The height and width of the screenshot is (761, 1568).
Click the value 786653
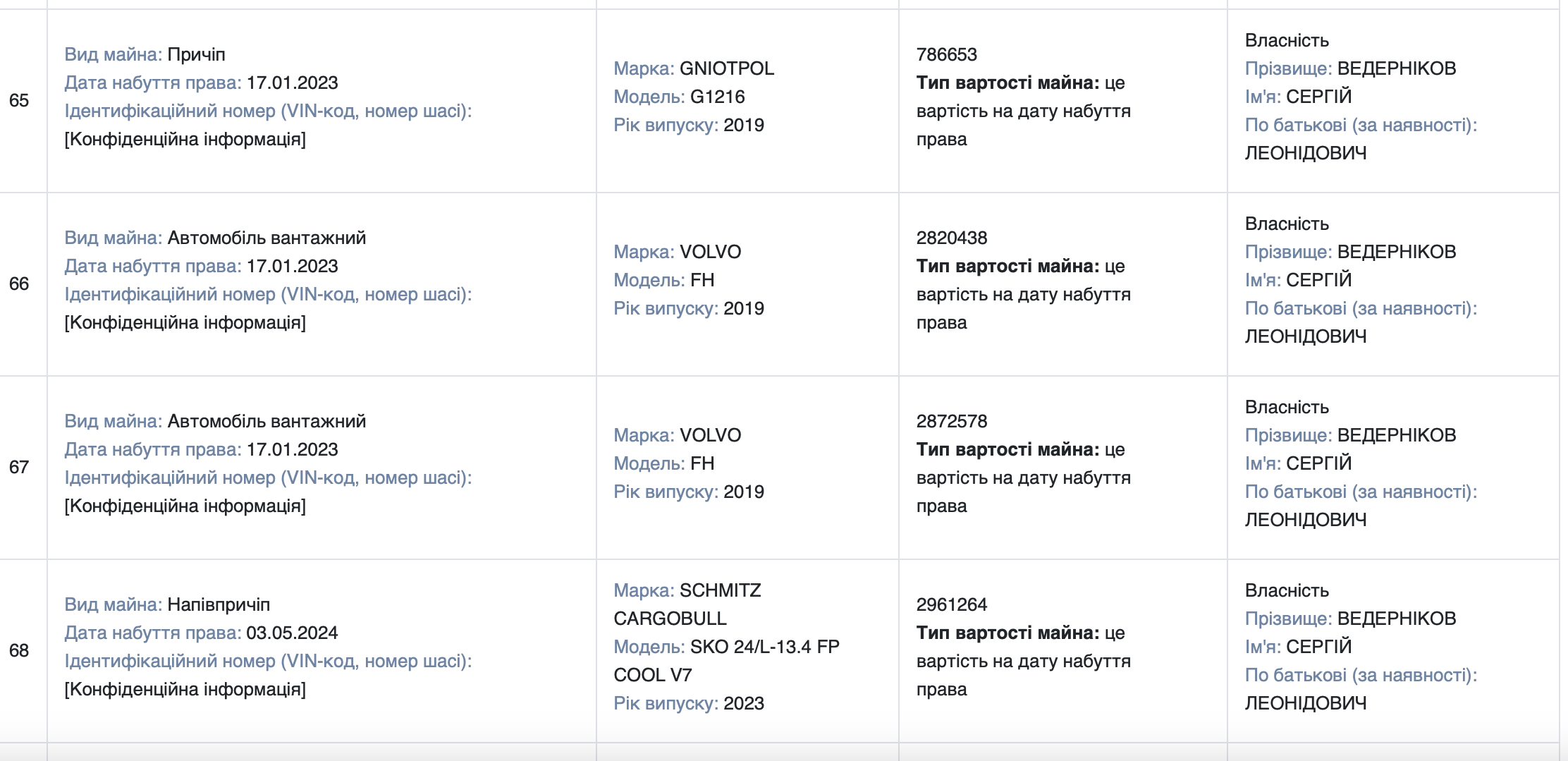click(x=947, y=54)
